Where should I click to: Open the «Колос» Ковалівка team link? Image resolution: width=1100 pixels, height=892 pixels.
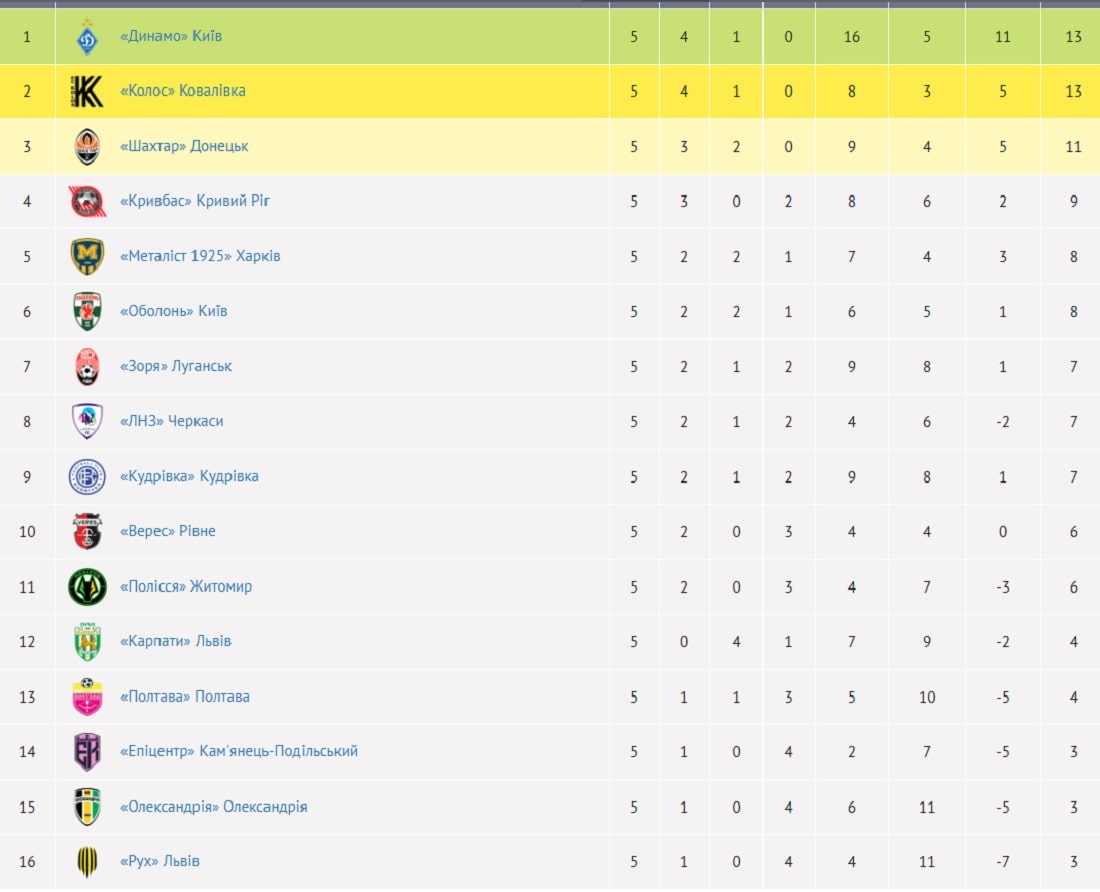point(182,90)
